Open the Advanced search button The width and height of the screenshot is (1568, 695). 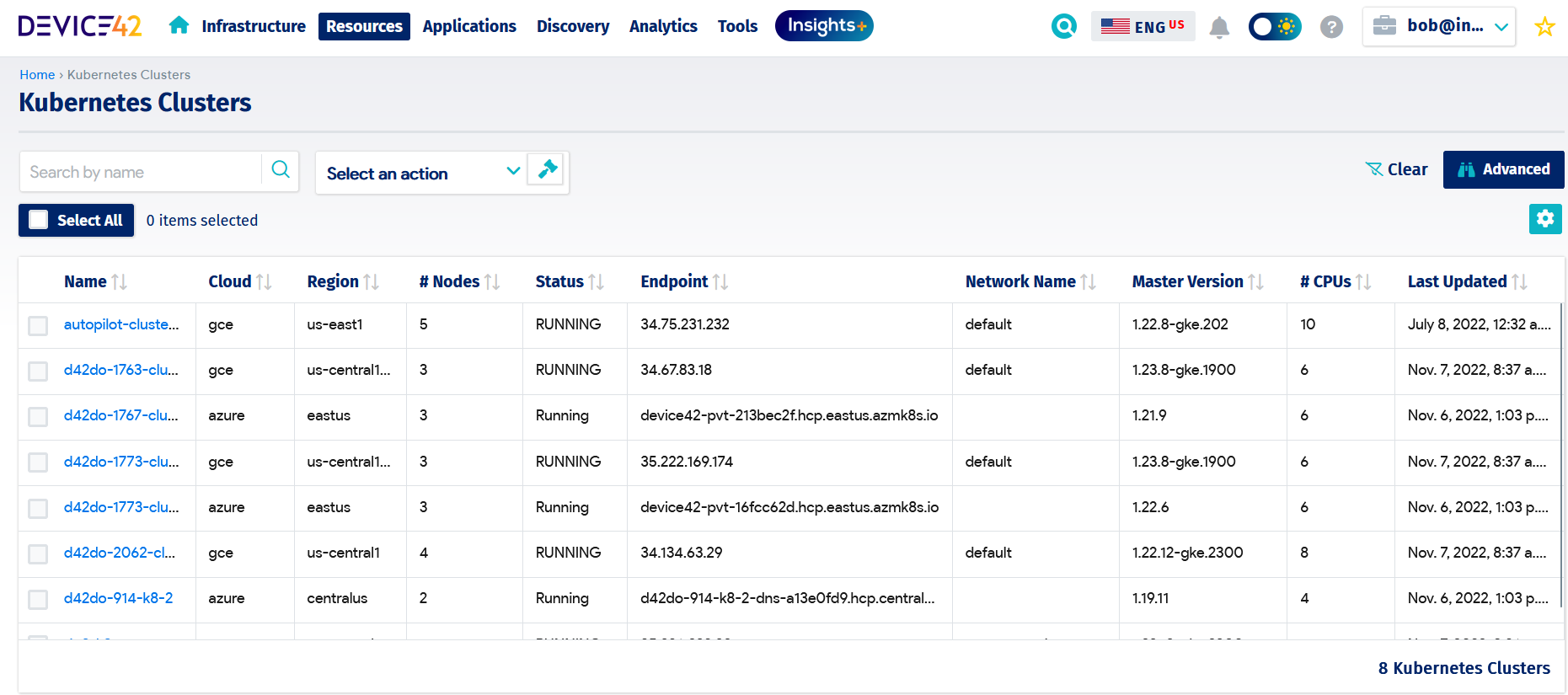(x=1503, y=169)
